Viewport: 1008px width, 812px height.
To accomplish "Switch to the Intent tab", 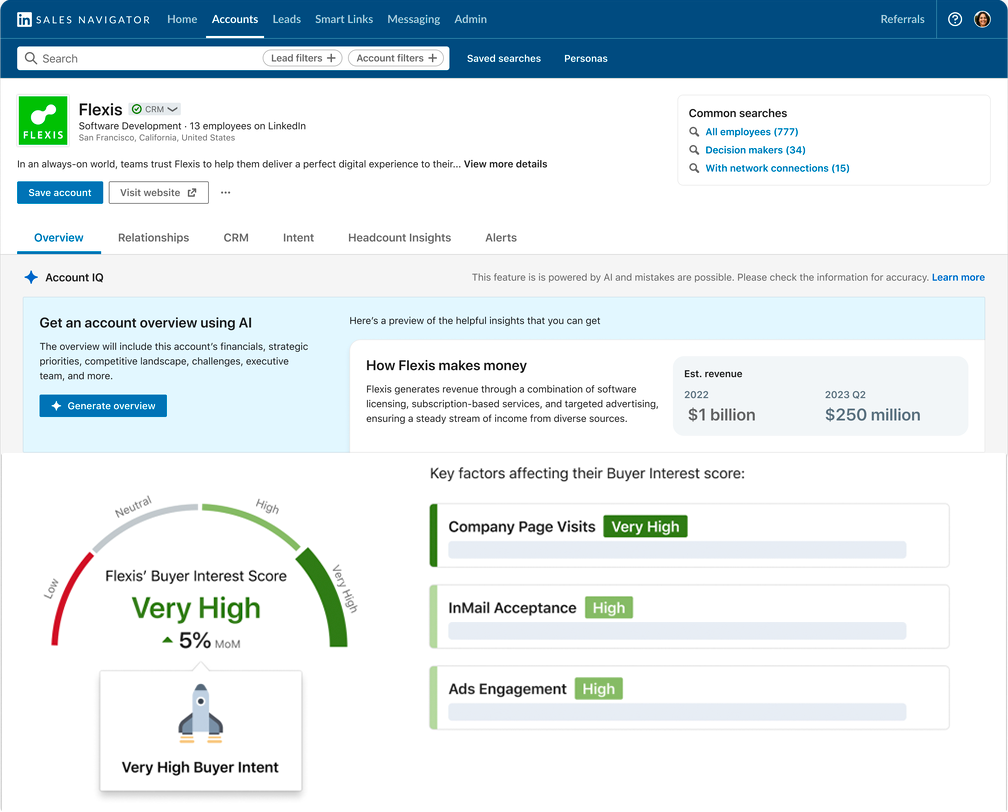I will click(298, 238).
